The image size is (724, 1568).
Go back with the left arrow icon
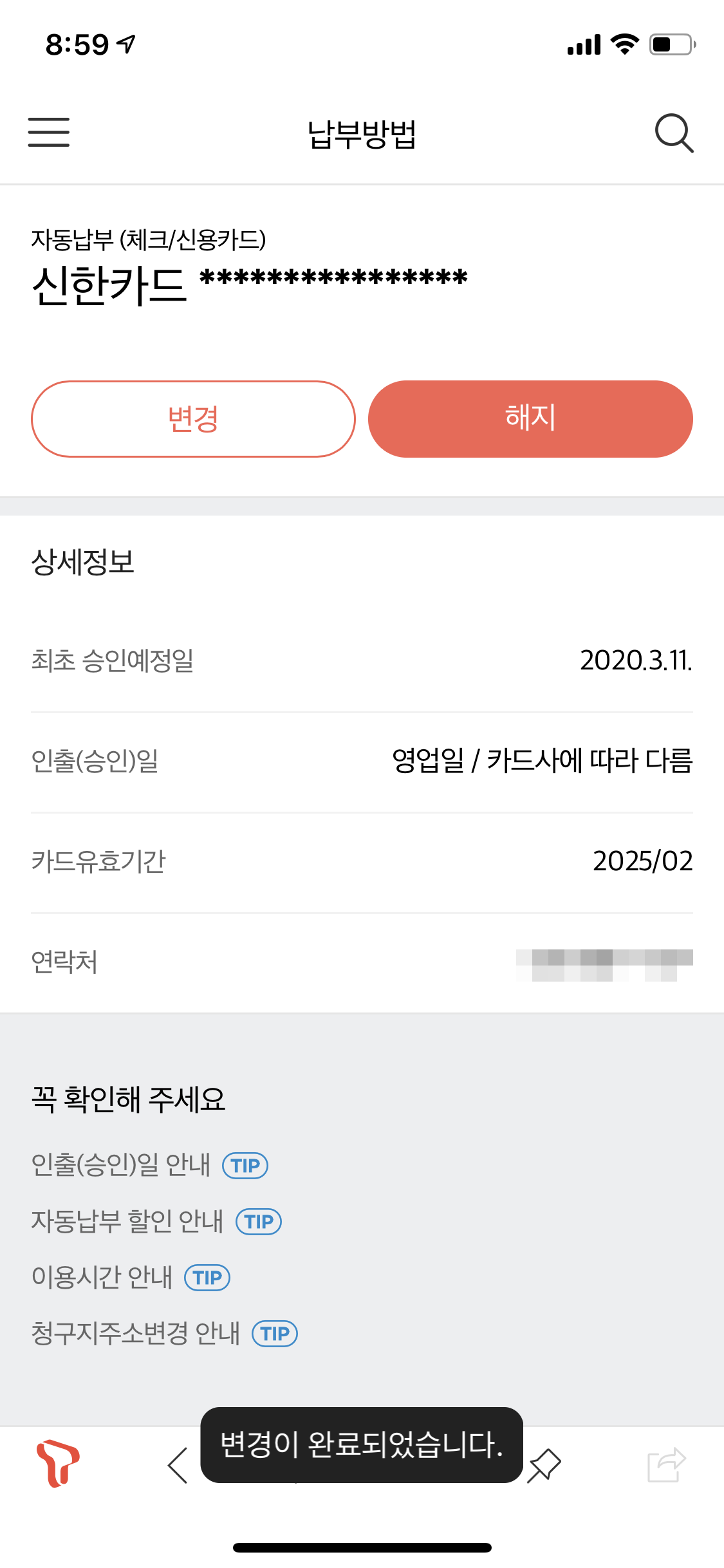(178, 1465)
